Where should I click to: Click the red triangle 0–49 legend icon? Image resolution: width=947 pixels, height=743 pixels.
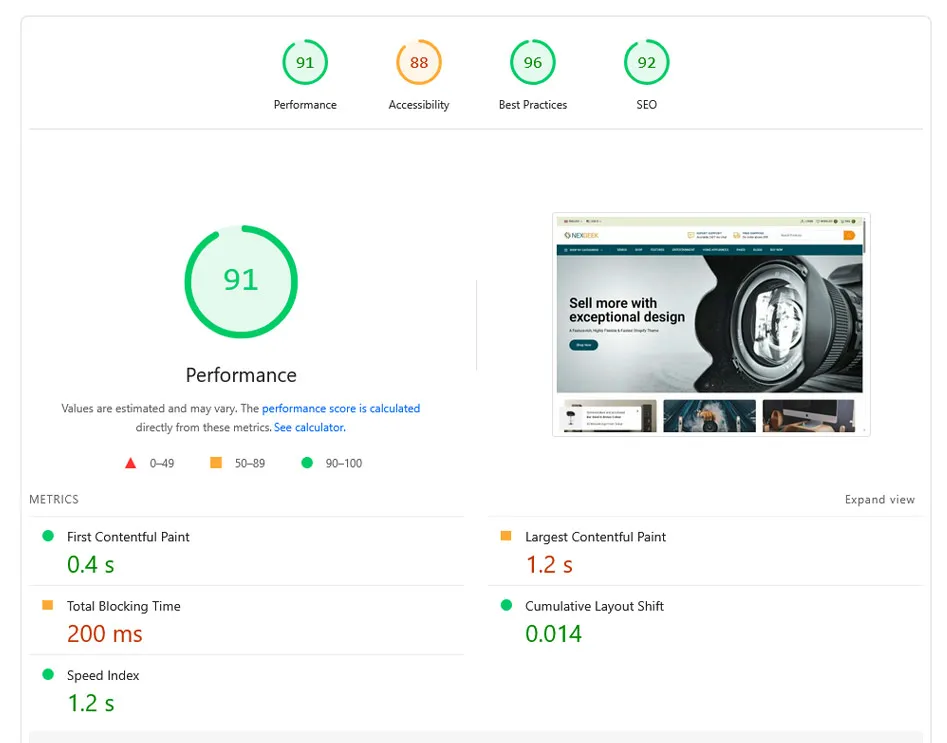(x=130, y=463)
